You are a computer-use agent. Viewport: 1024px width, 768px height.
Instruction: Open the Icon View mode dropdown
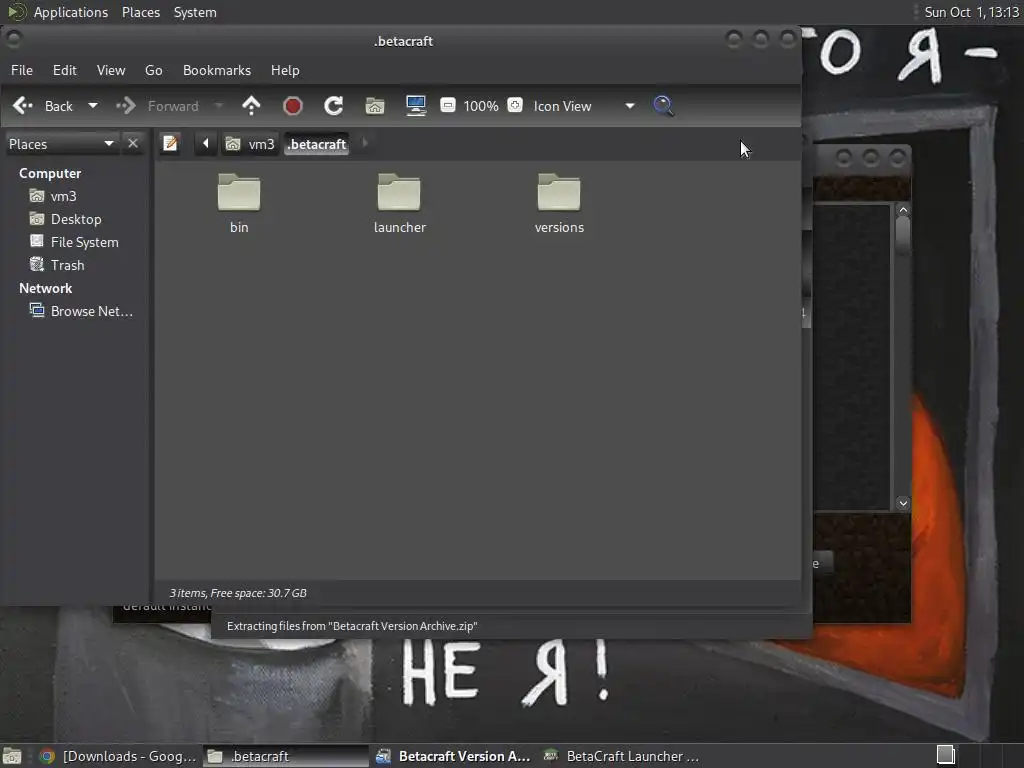[x=583, y=106]
